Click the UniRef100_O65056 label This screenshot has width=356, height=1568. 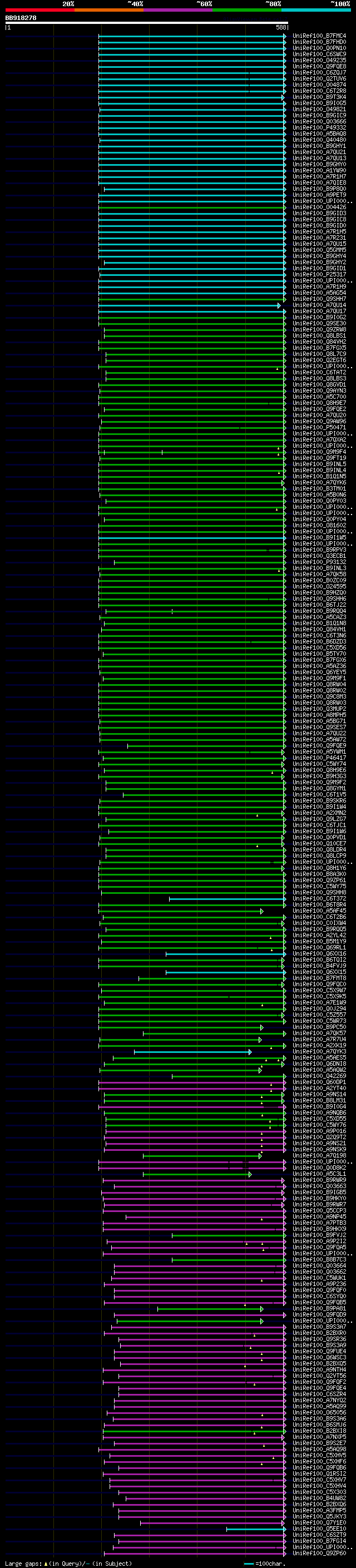point(319,1413)
